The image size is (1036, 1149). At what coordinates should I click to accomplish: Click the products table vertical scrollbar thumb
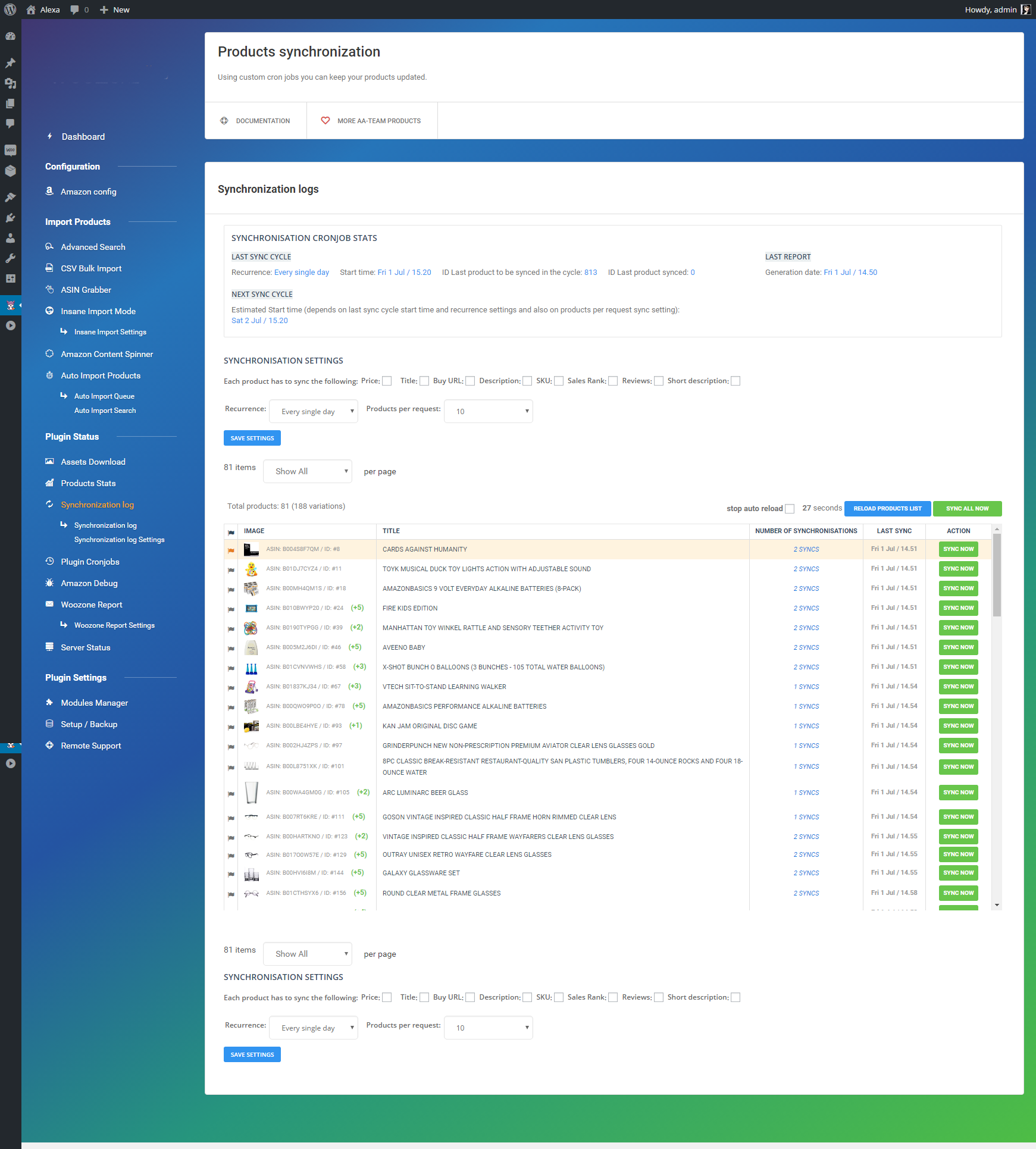(997, 574)
